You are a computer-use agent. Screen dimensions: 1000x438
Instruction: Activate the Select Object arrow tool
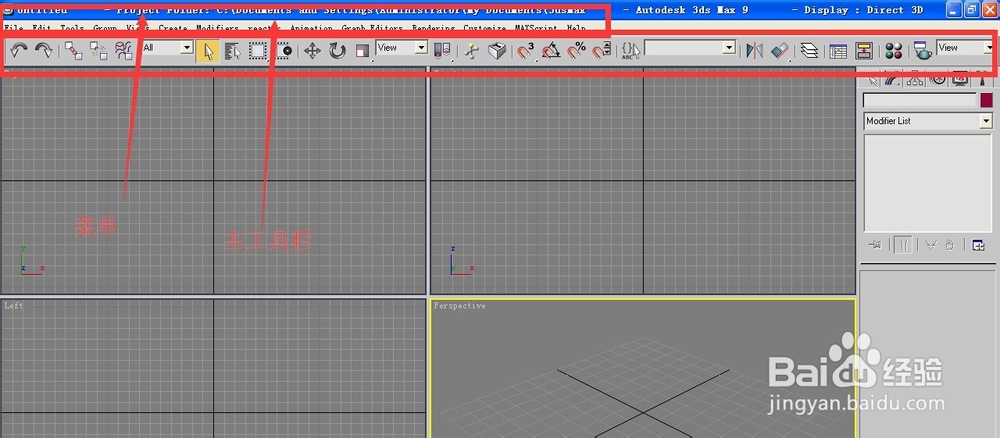tap(208, 51)
